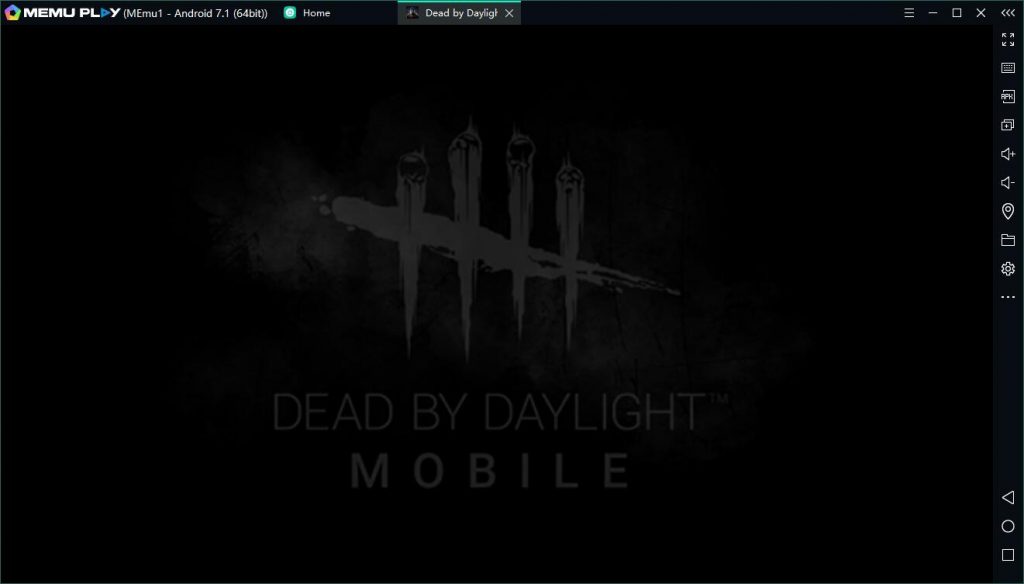Open the multi-instance manager icon
Image resolution: width=1024 pixels, height=584 pixels.
pos(1008,125)
